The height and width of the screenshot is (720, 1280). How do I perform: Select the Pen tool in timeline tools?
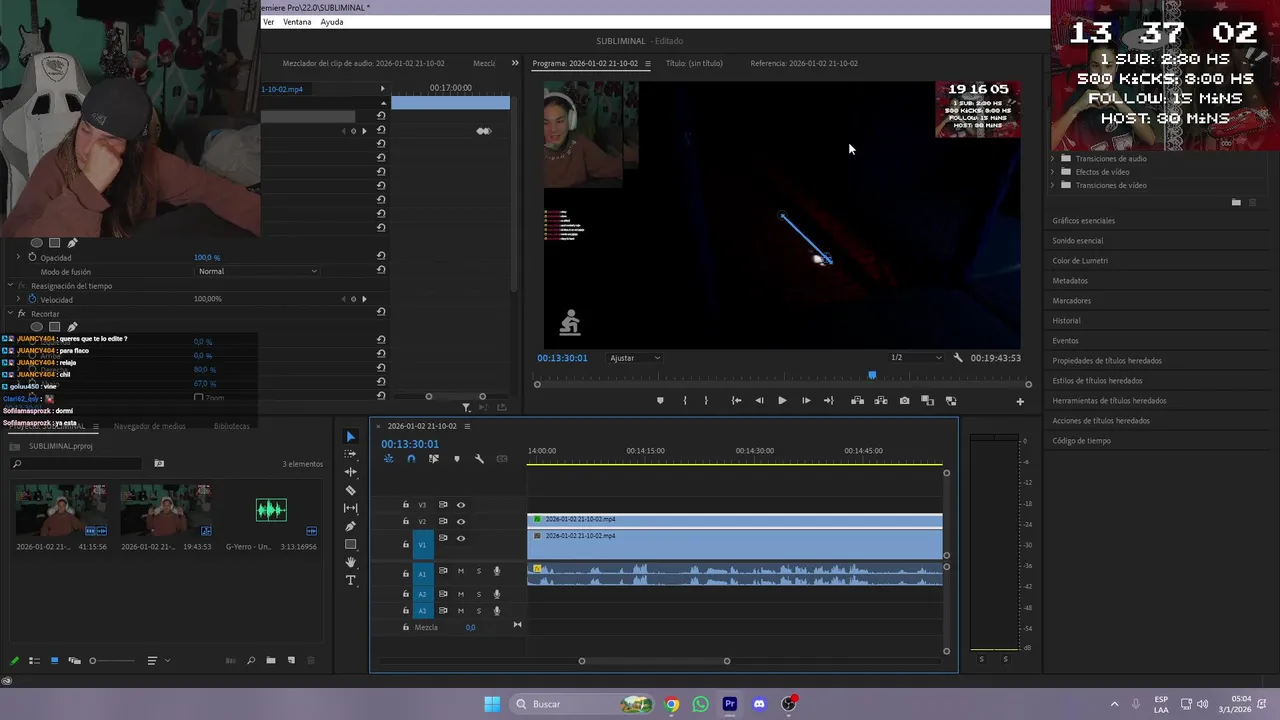[x=351, y=526]
